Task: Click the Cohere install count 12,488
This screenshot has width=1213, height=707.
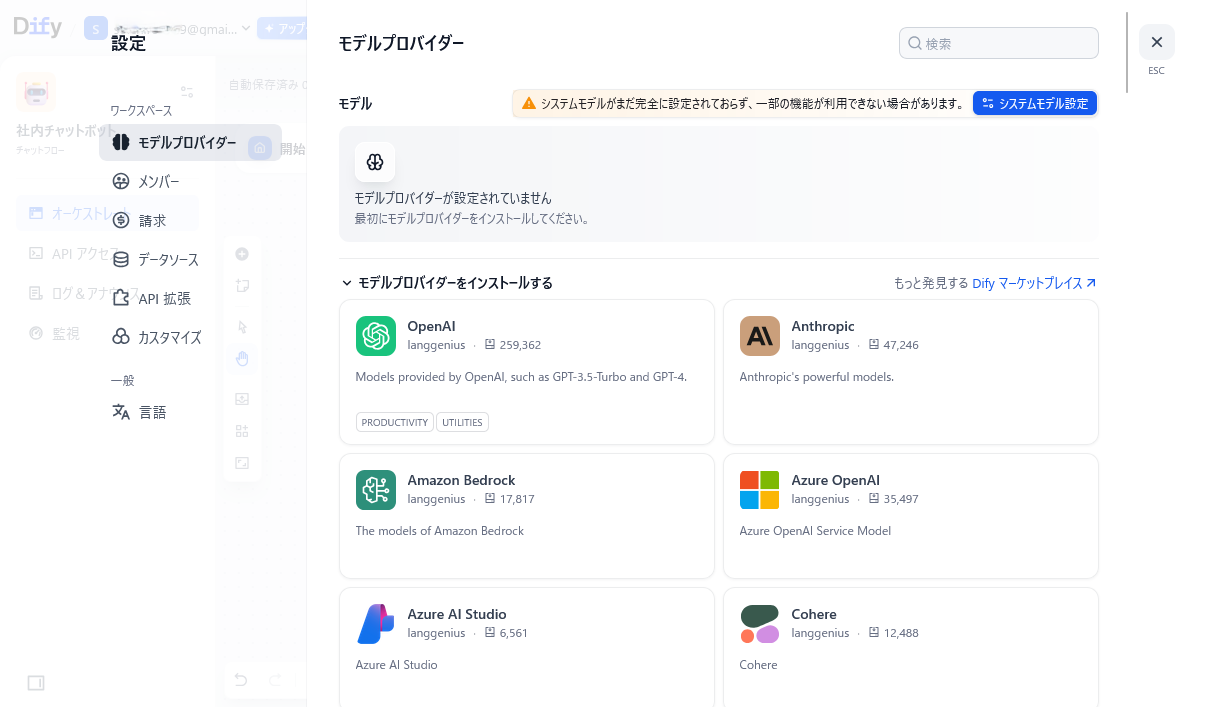Action: (901, 633)
